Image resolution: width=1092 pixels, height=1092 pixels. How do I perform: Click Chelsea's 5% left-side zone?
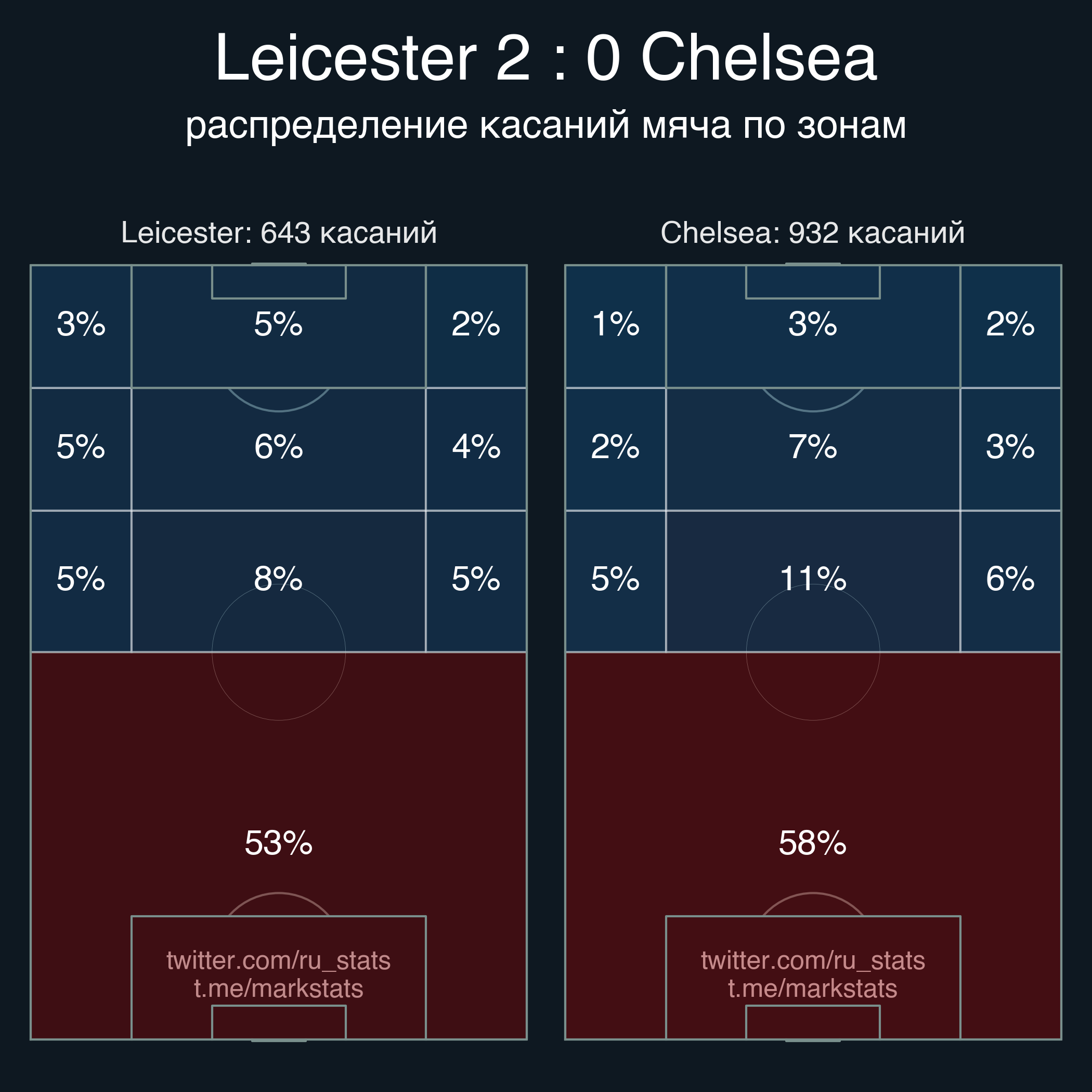click(616, 579)
